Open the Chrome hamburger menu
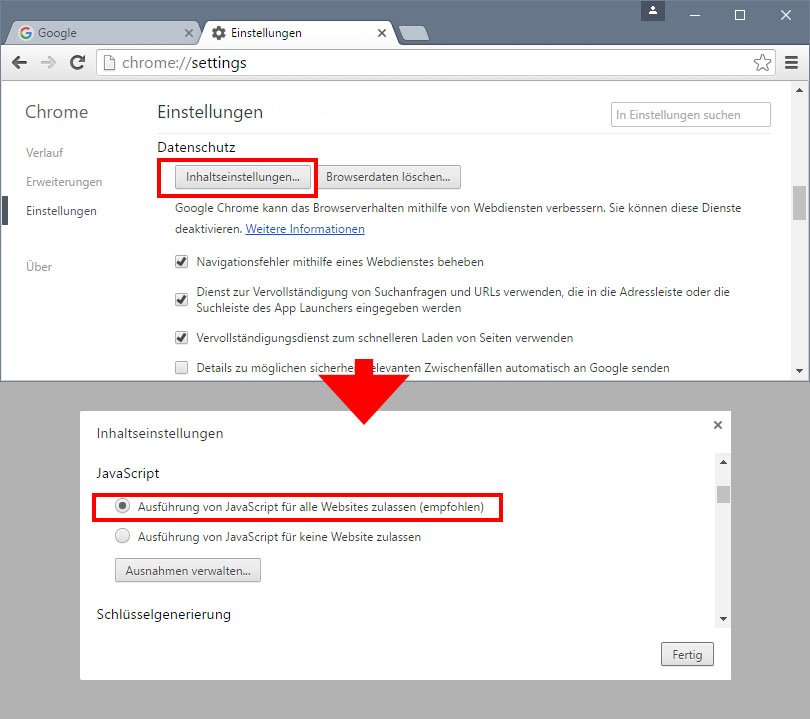This screenshot has height=719, width=810. [x=791, y=63]
